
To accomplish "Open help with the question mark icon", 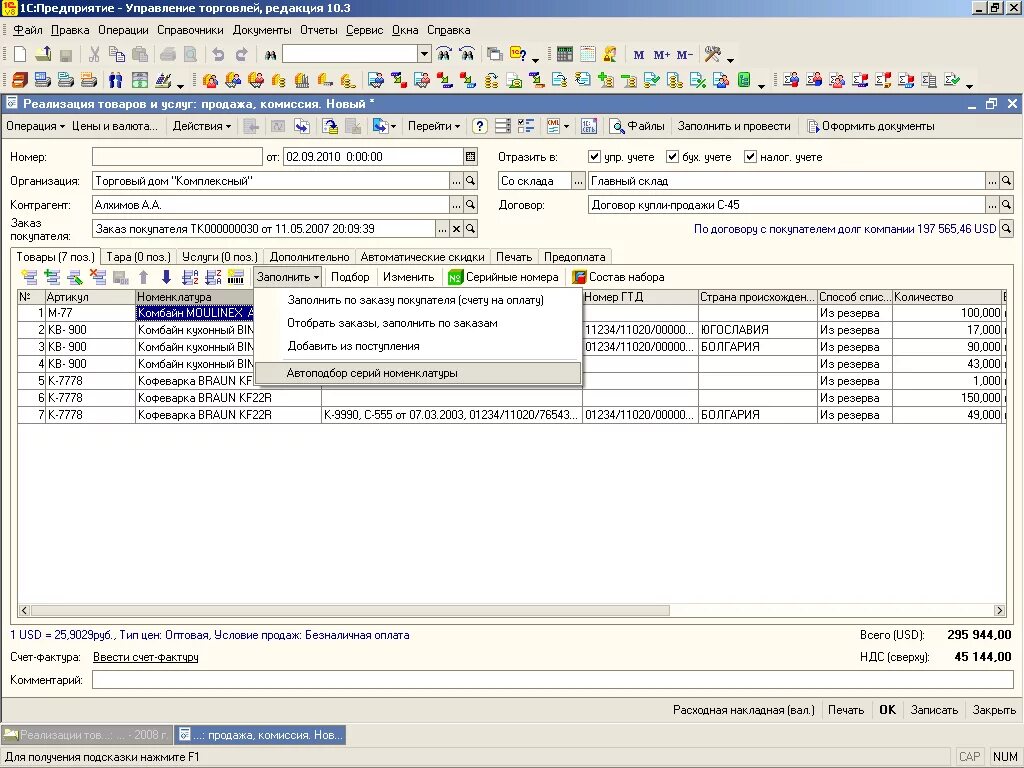I will pyautogui.click(x=479, y=126).
